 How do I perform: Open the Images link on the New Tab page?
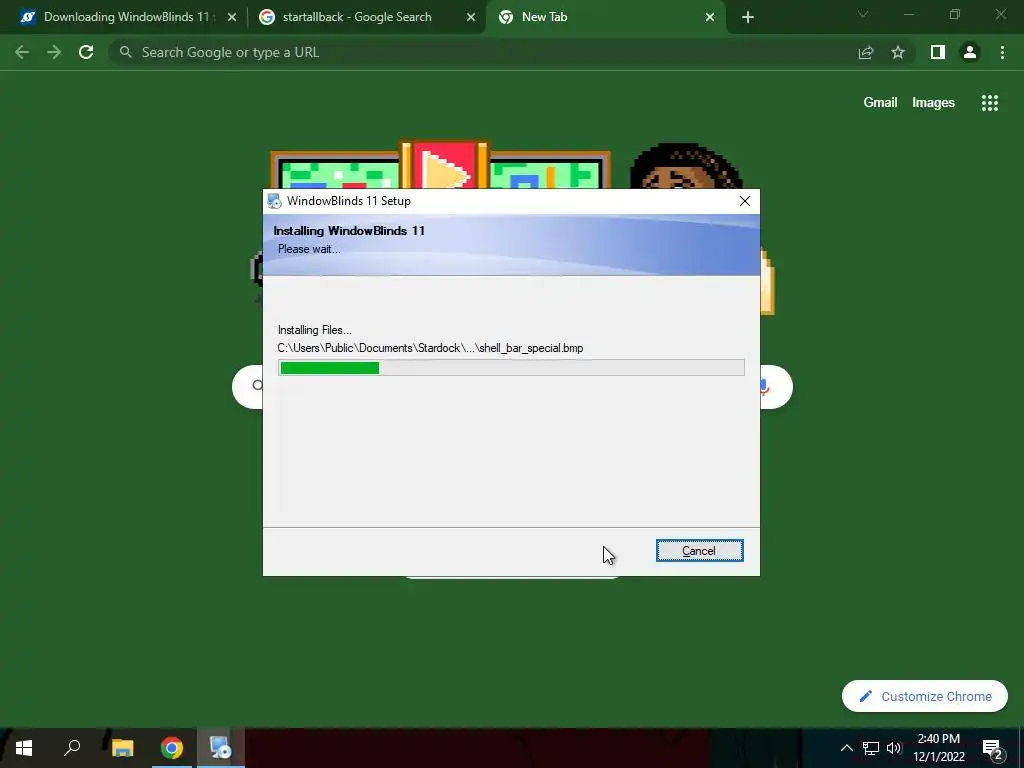point(933,103)
